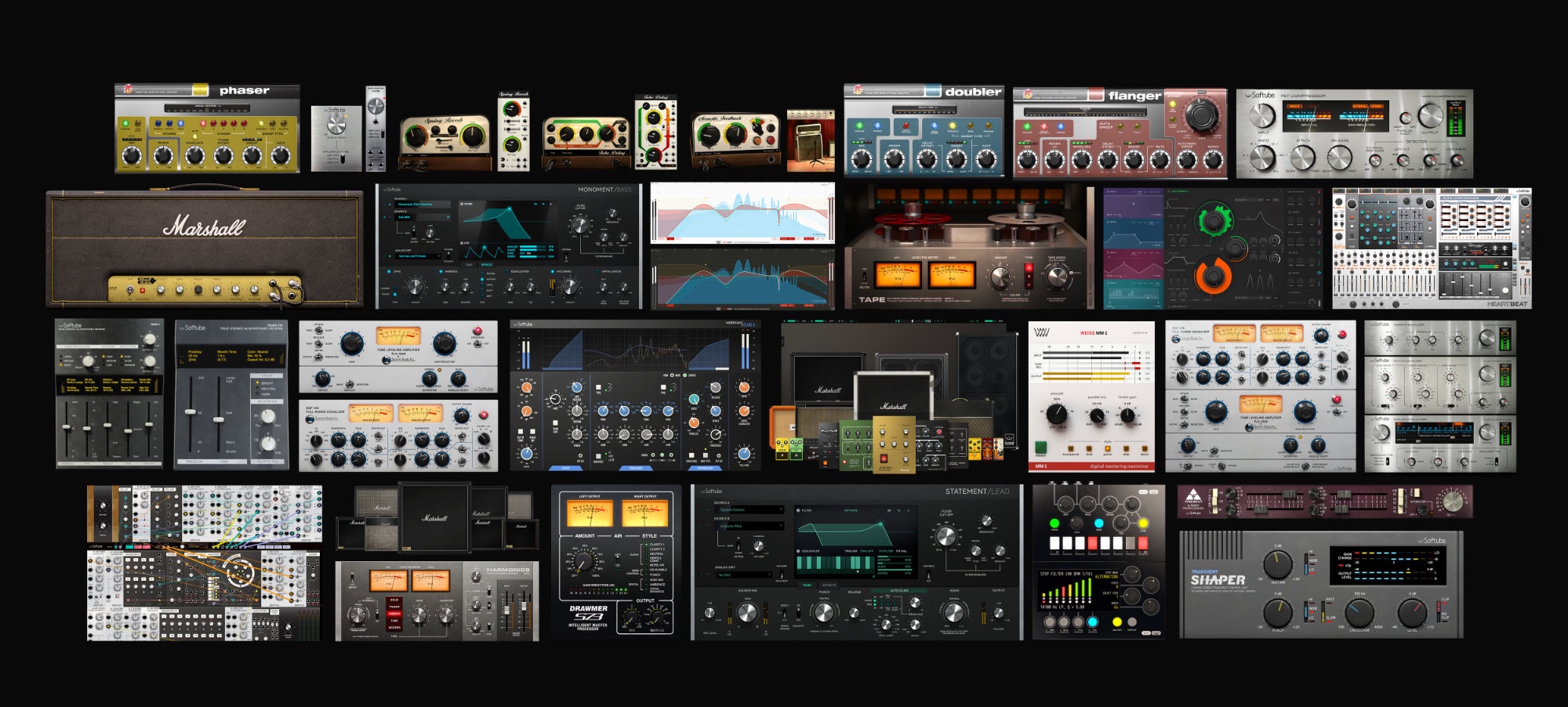The image size is (1568, 707).
Task: Click the Output knob on FET Compressor
Action: coord(1430,116)
